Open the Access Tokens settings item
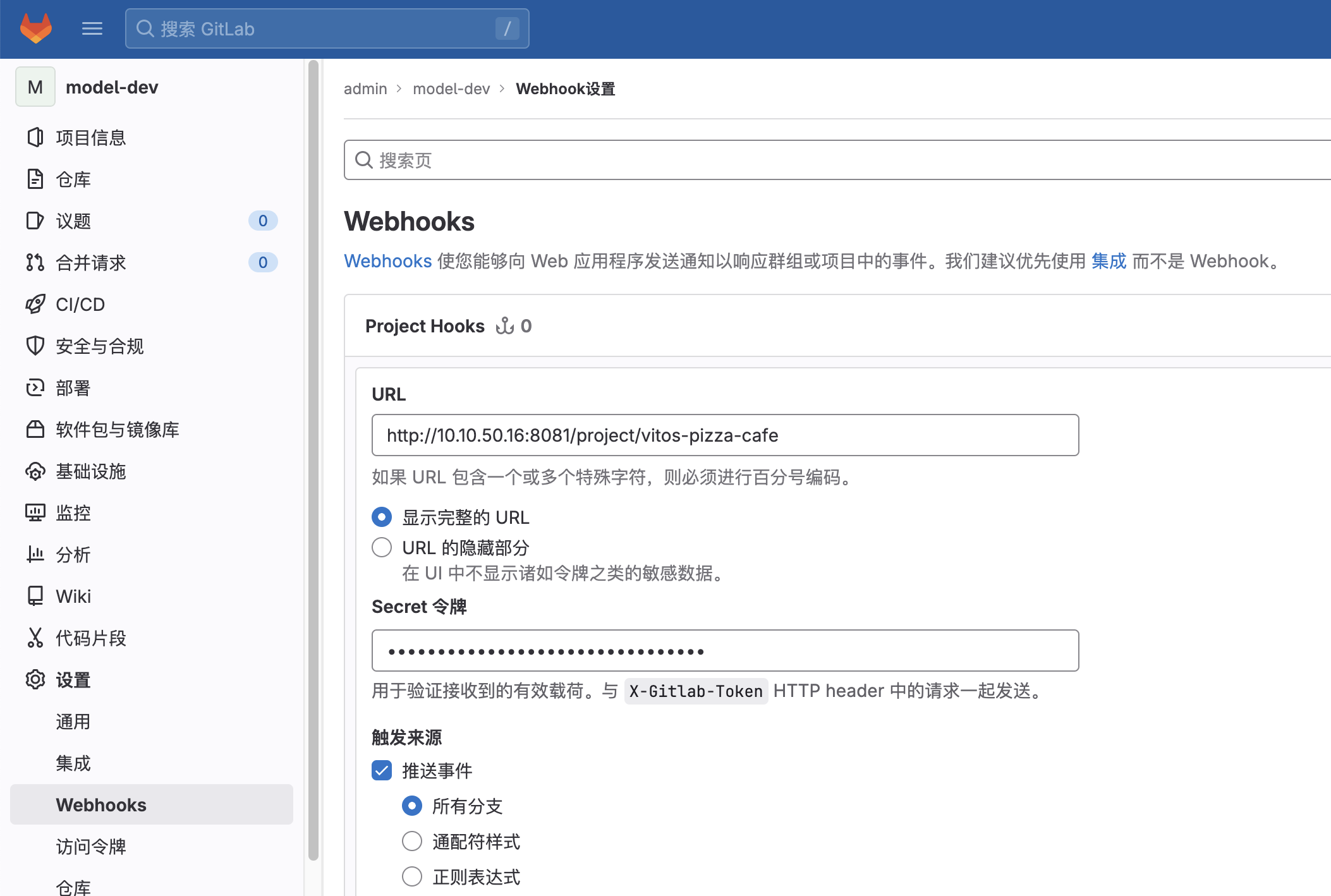The width and height of the screenshot is (1331, 896). coord(90,847)
